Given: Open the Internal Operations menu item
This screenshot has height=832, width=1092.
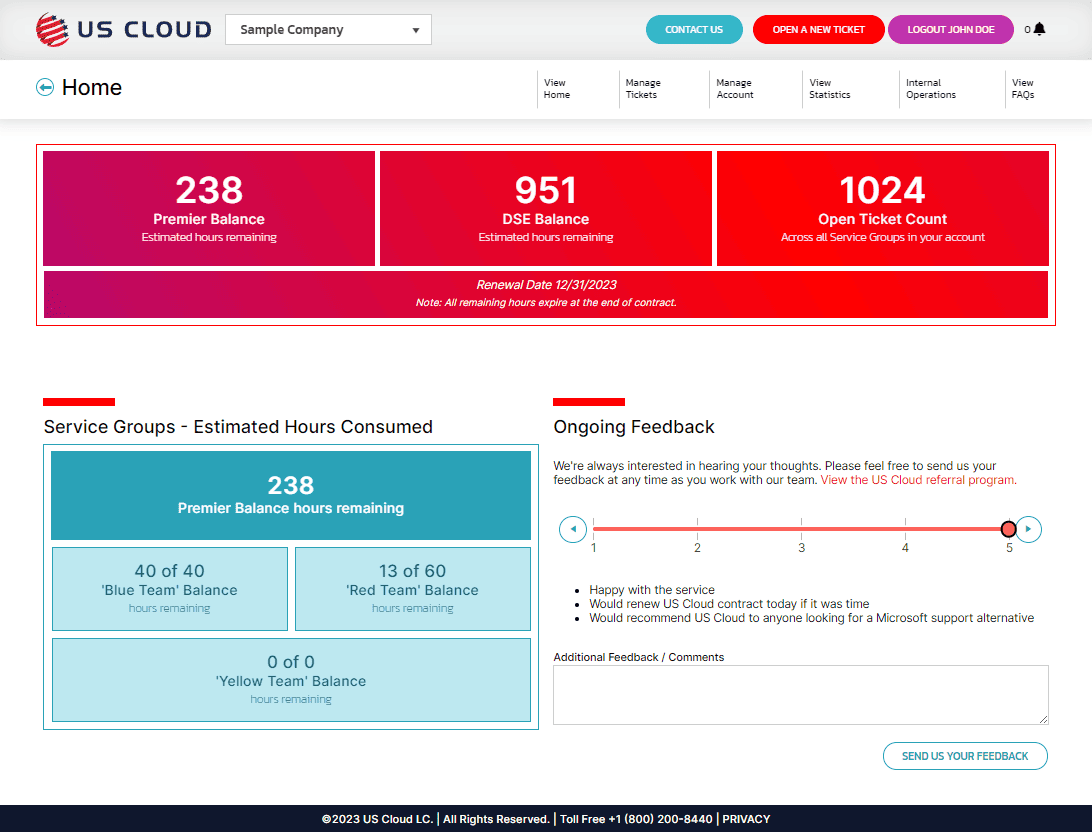Looking at the screenshot, I should point(930,88).
